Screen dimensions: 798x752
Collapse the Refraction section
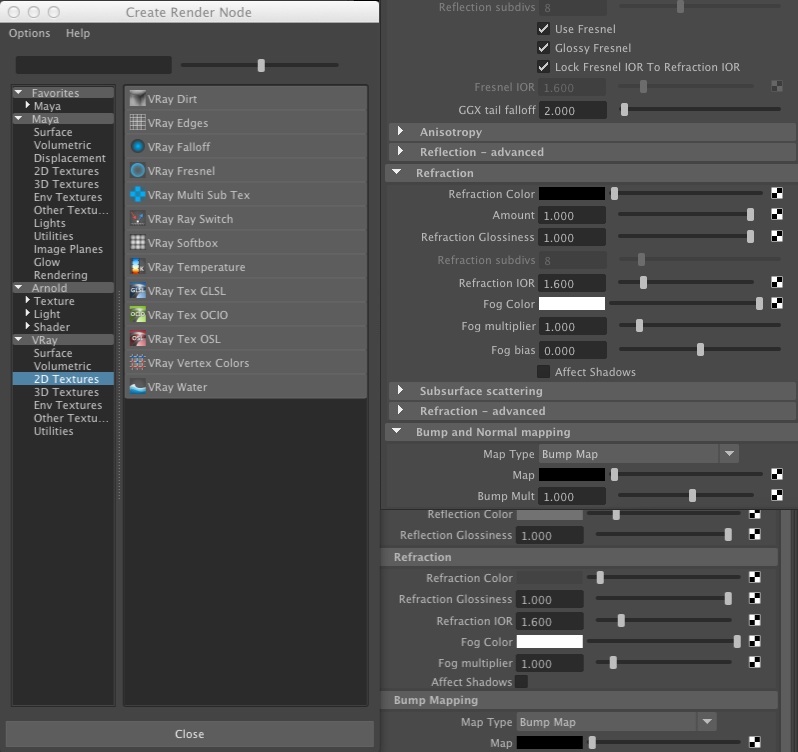pyautogui.click(x=396, y=172)
